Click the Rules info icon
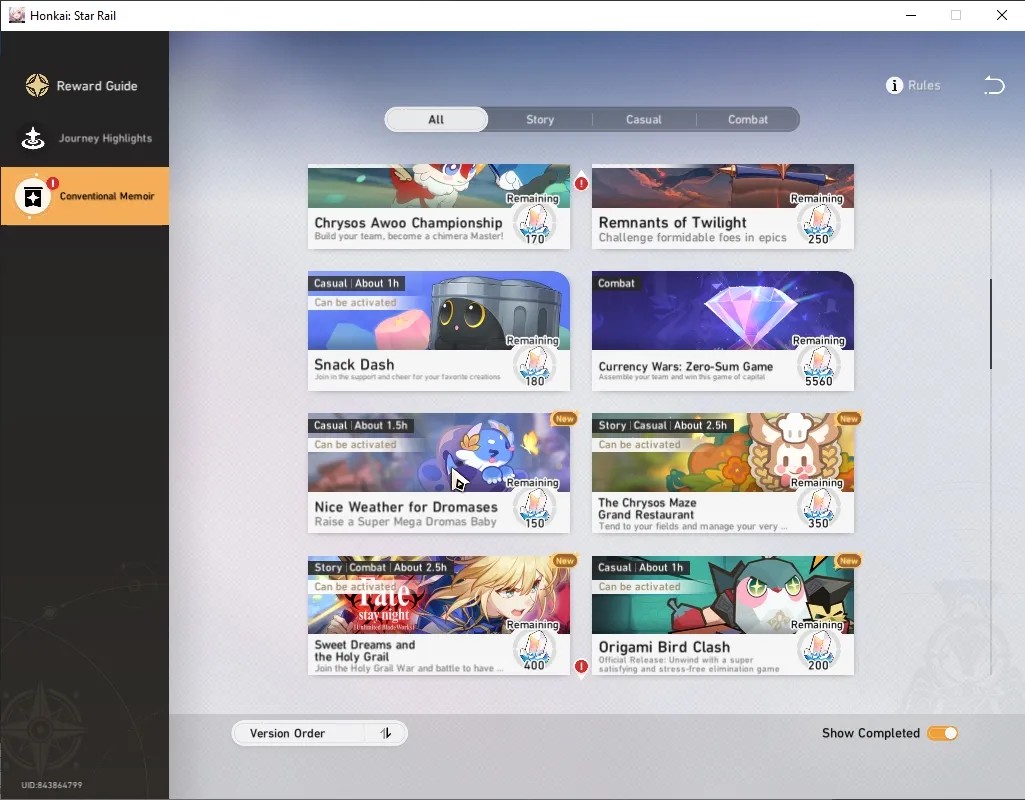The height and width of the screenshot is (800, 1025). (894, 85)
